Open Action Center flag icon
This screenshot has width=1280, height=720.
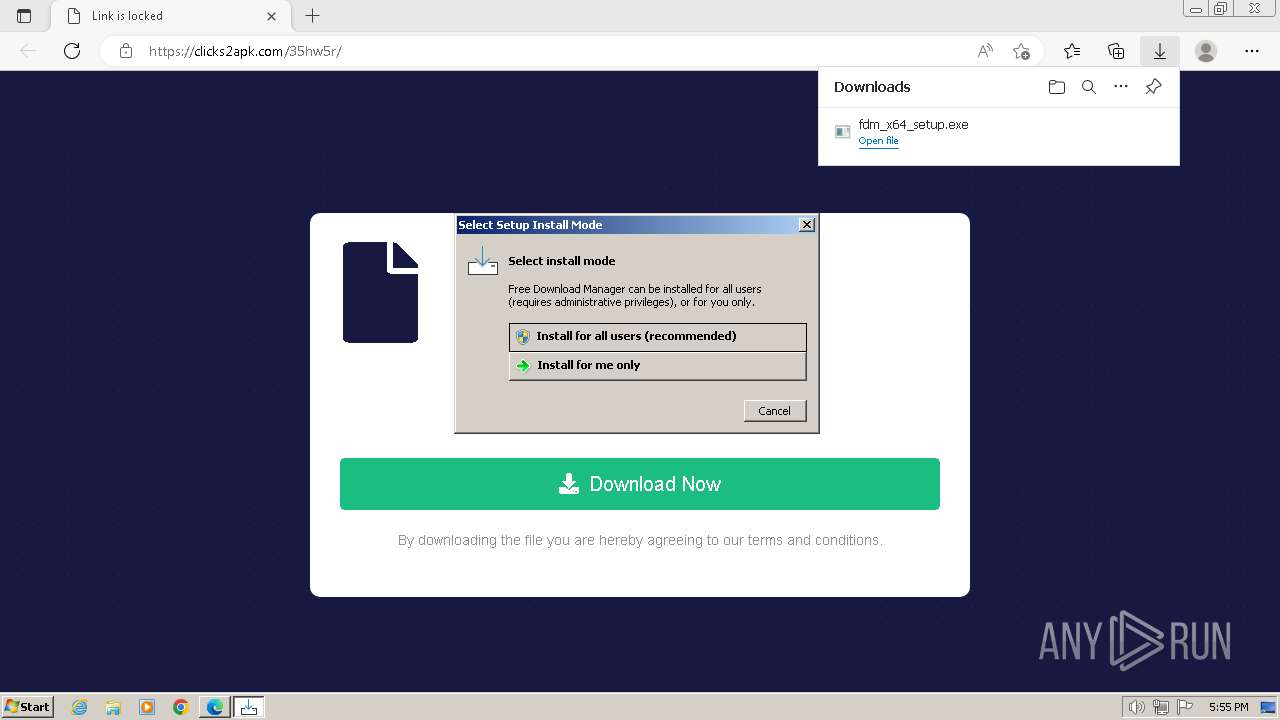point(1184,707)
